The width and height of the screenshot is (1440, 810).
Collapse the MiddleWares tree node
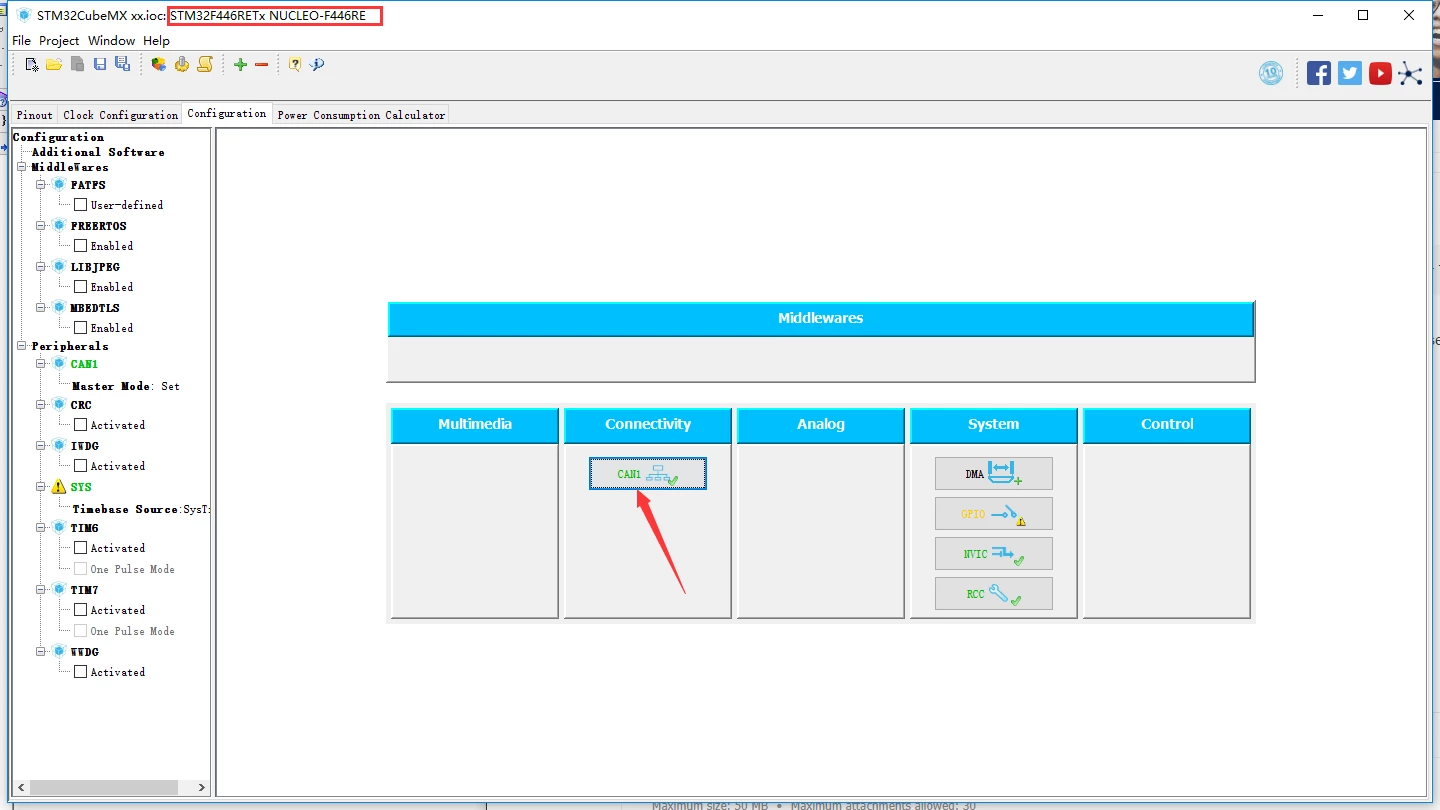(x=22, y=167)
